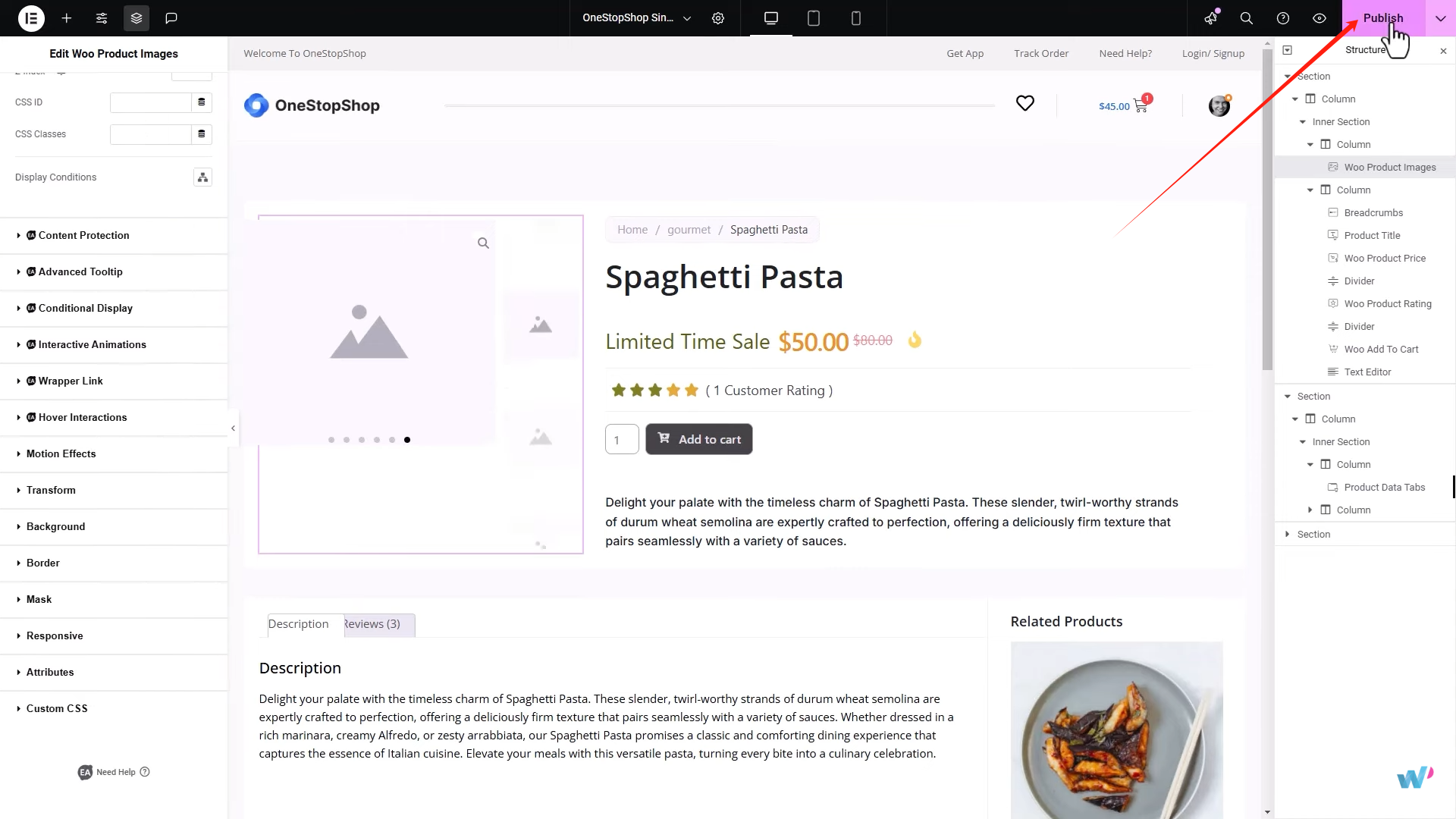
Task: Expand the Motion Effects section
Action: coord(61,453)
